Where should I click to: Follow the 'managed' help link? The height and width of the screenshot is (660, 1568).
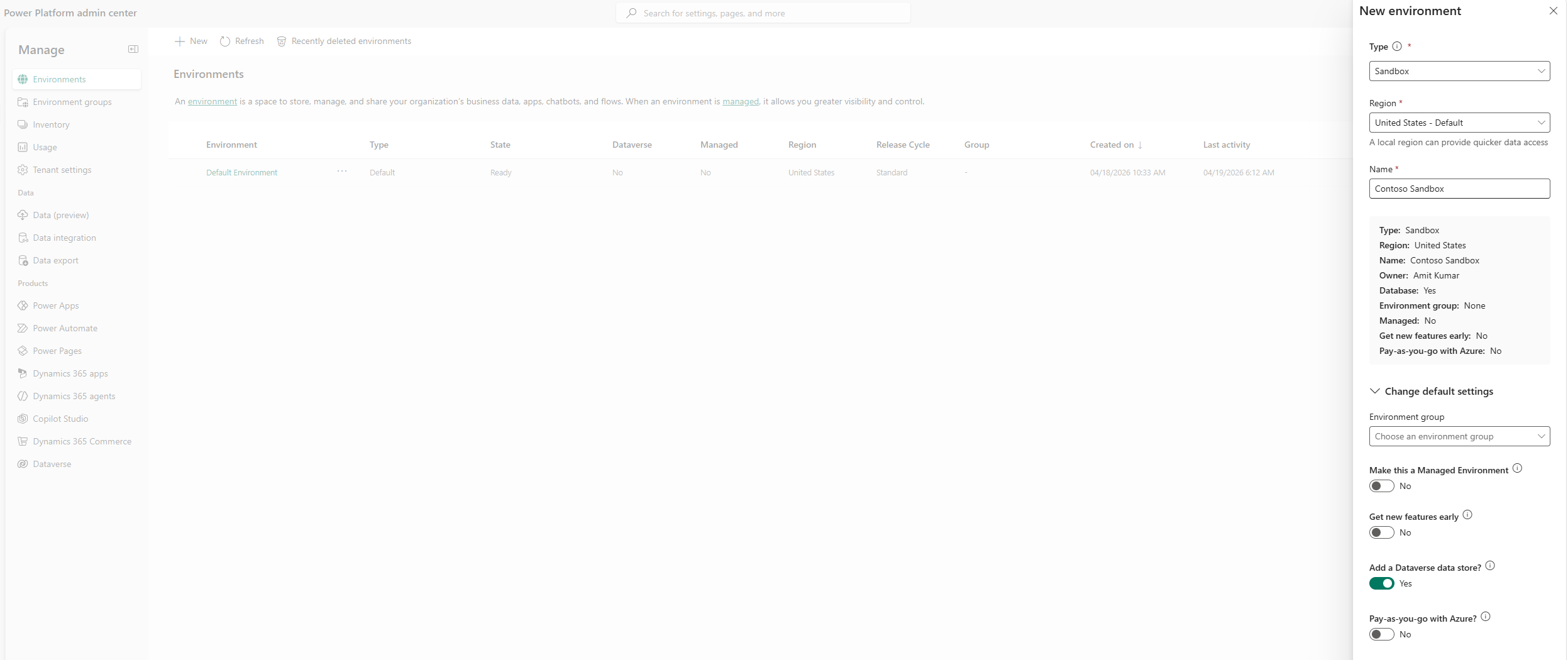tap(741, 101)
